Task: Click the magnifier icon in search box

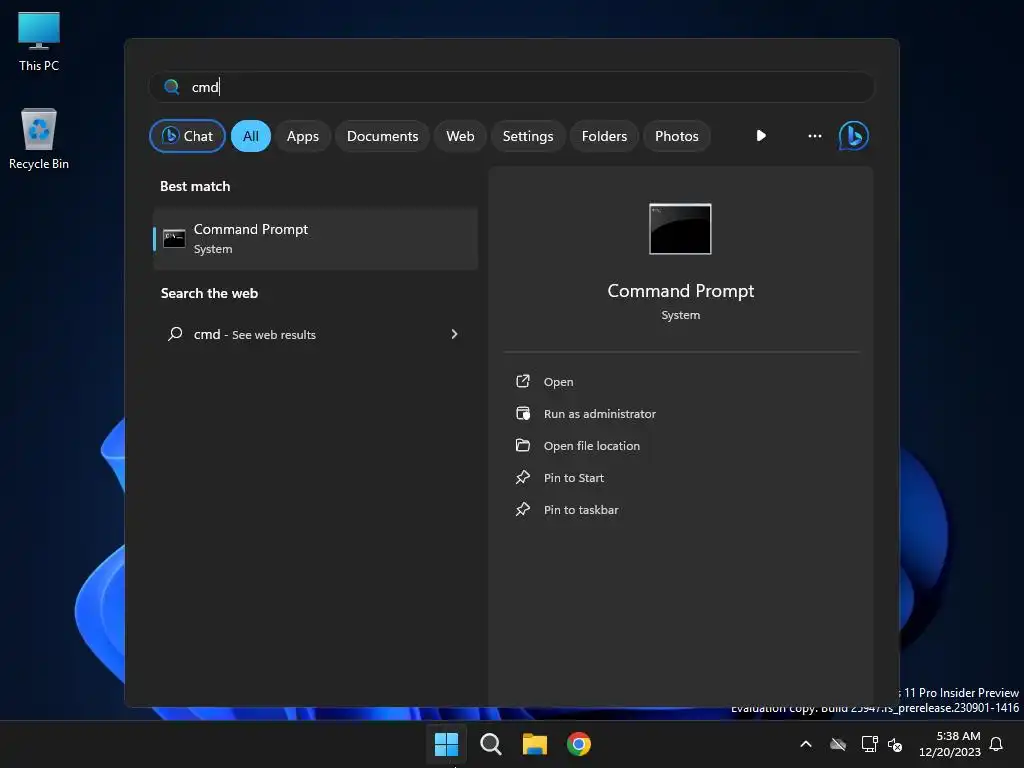Action: pos(172,87)
